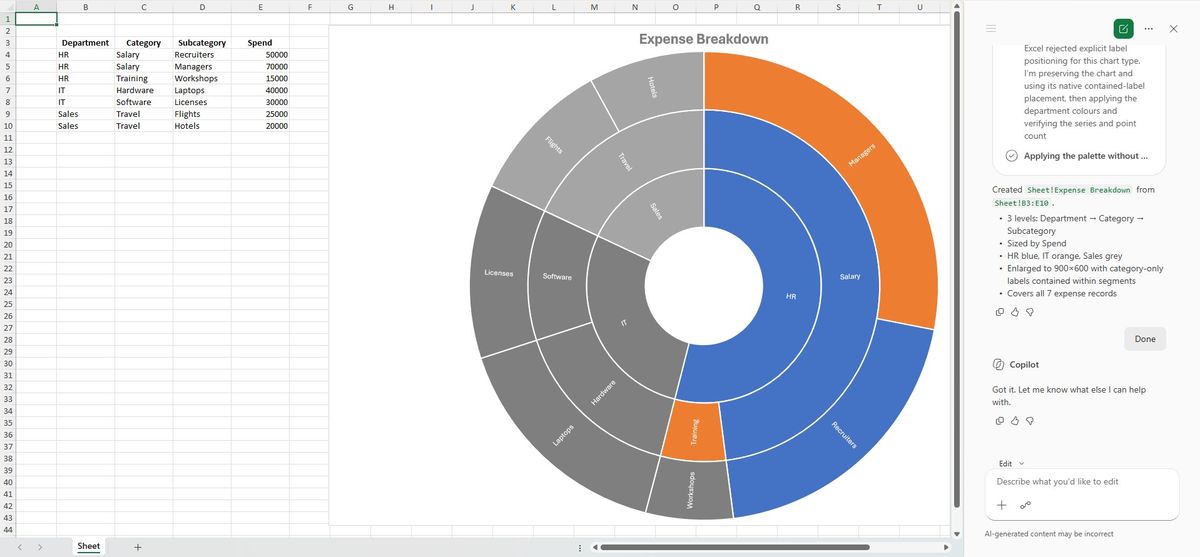Expand the 'Applying the palette without' step
Viewport: 1200px width, 557px height.
pyautogui.click(x=1087, y=156)
